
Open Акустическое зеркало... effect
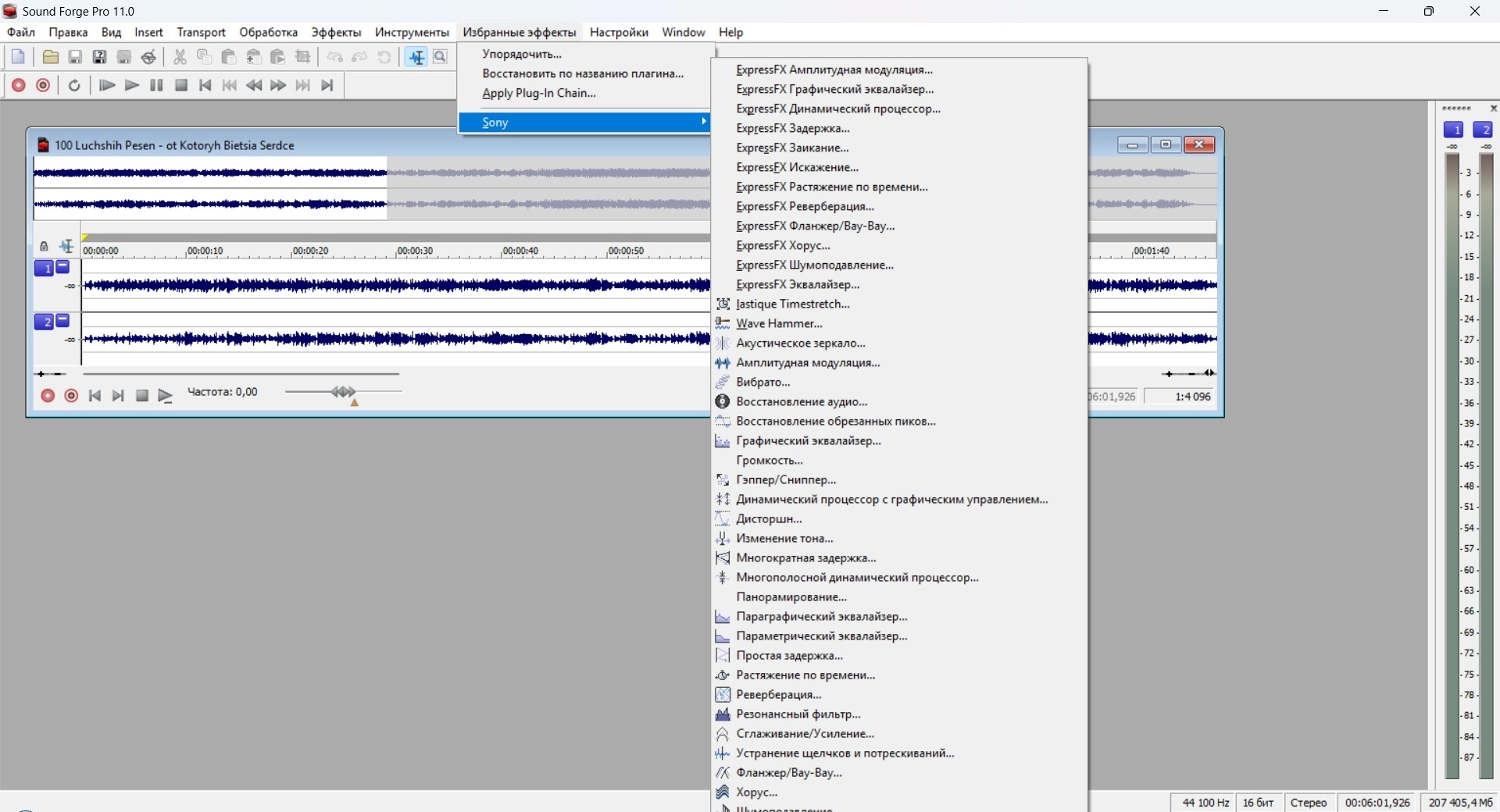point(900,343)
